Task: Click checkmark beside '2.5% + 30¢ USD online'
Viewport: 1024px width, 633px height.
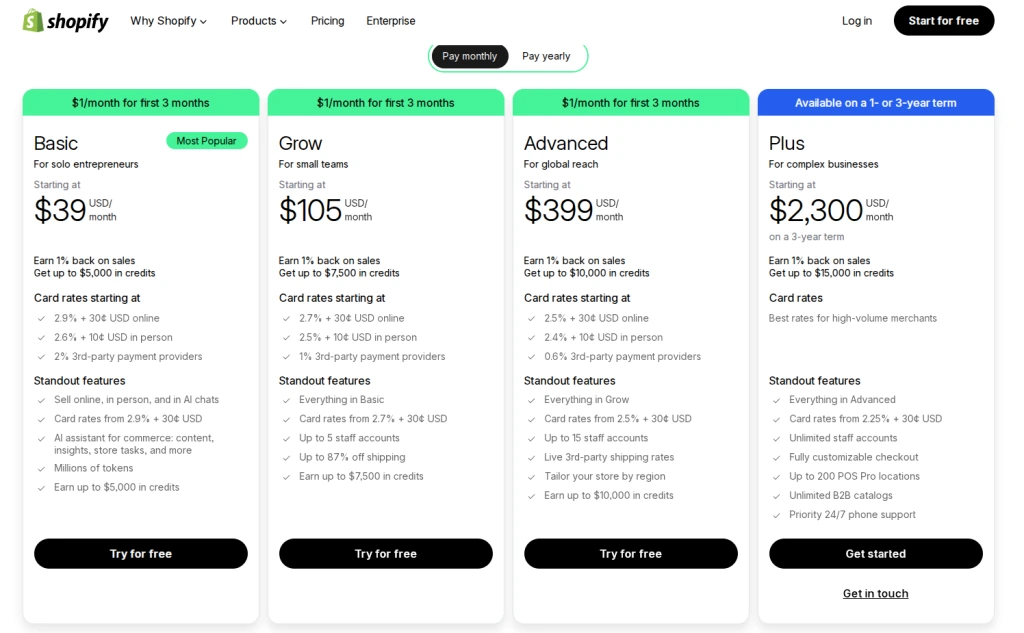Action: click(x=531, y=319)
